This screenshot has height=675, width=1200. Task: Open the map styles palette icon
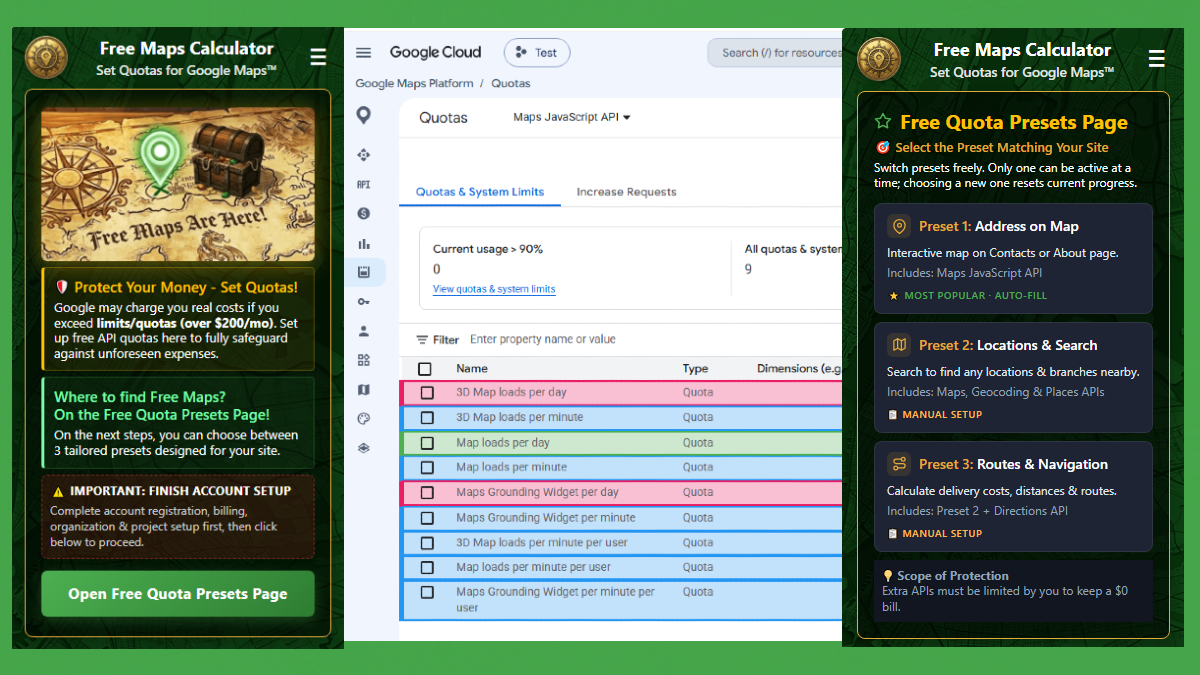click(363, 419)
